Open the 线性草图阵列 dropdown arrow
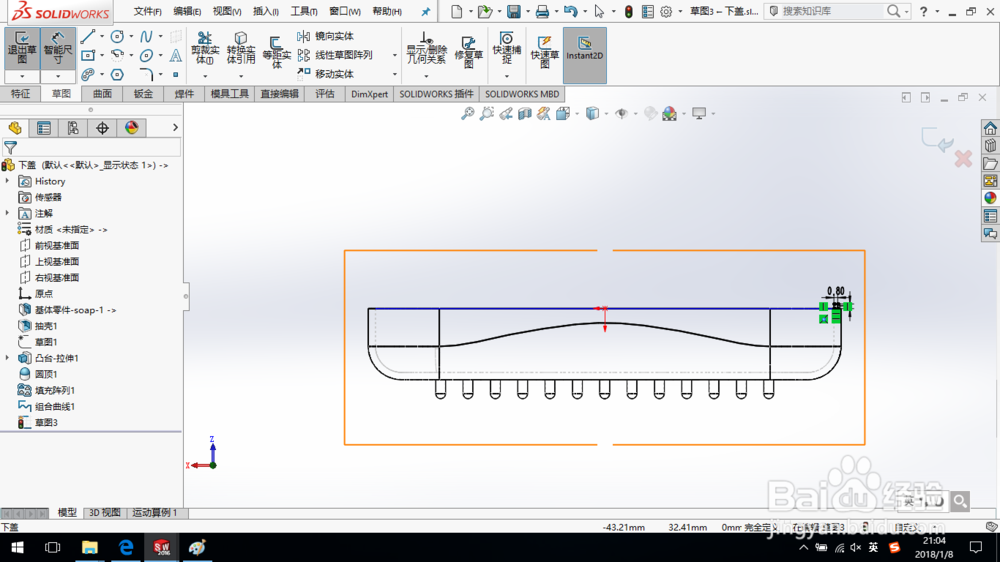 (x=394, y=55)
